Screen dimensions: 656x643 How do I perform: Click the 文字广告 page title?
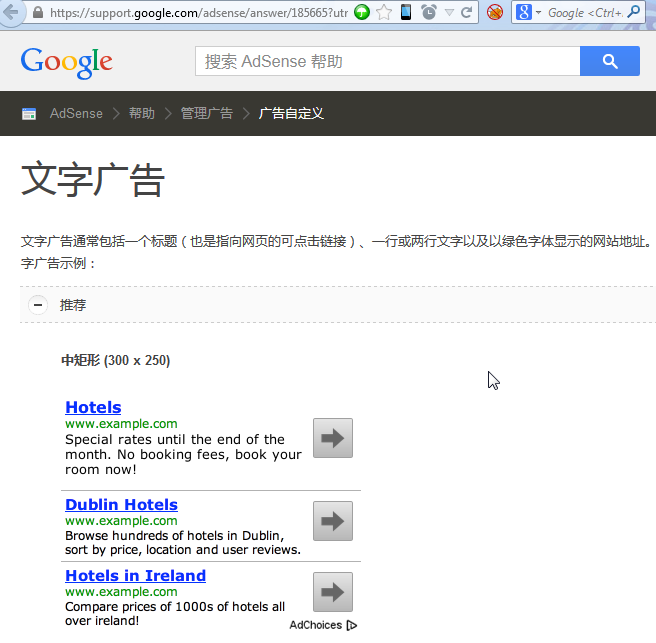pyautogui.click(x=92, y=180)
